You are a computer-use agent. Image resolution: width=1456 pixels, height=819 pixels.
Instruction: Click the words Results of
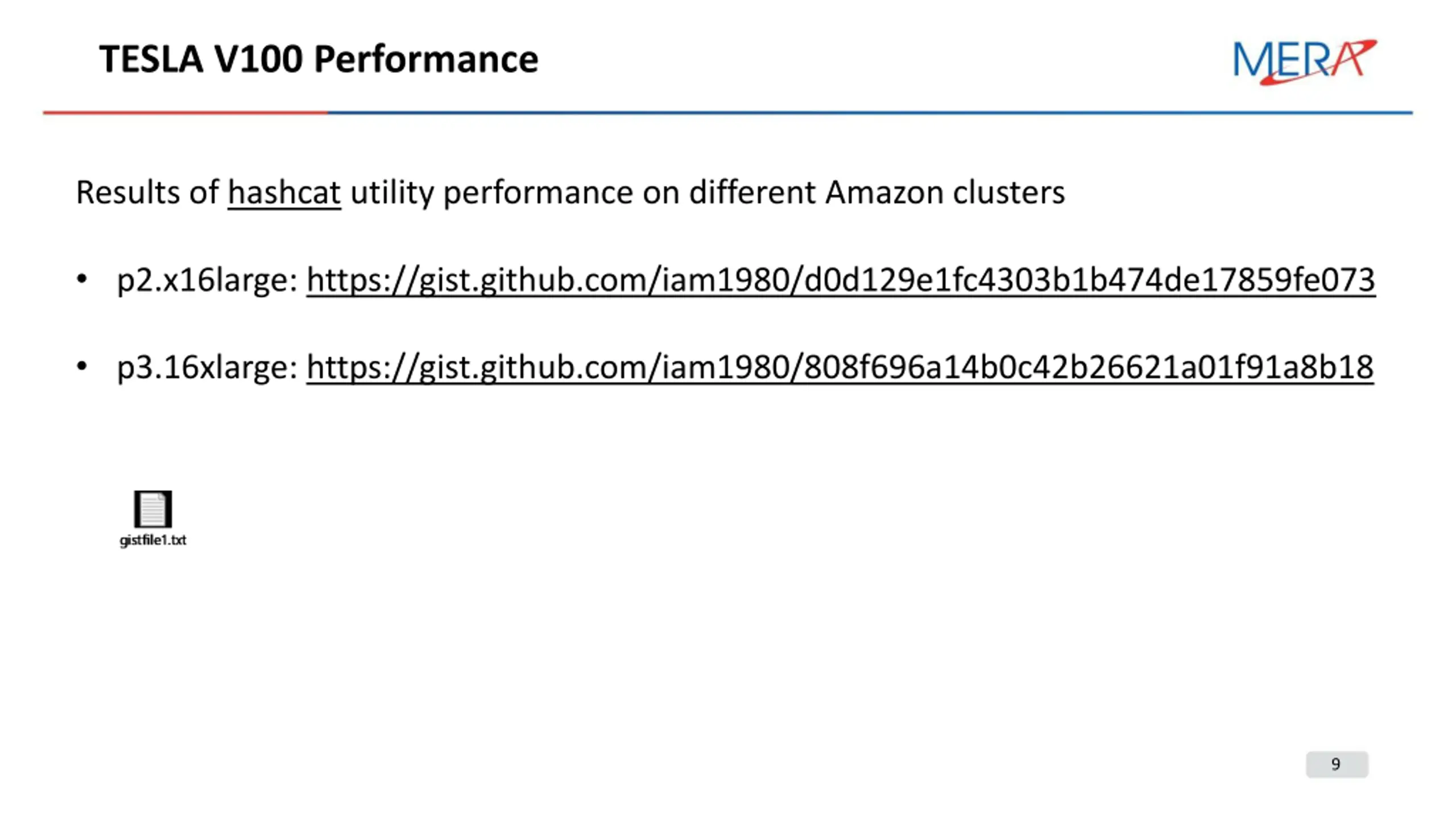point(147,192)
